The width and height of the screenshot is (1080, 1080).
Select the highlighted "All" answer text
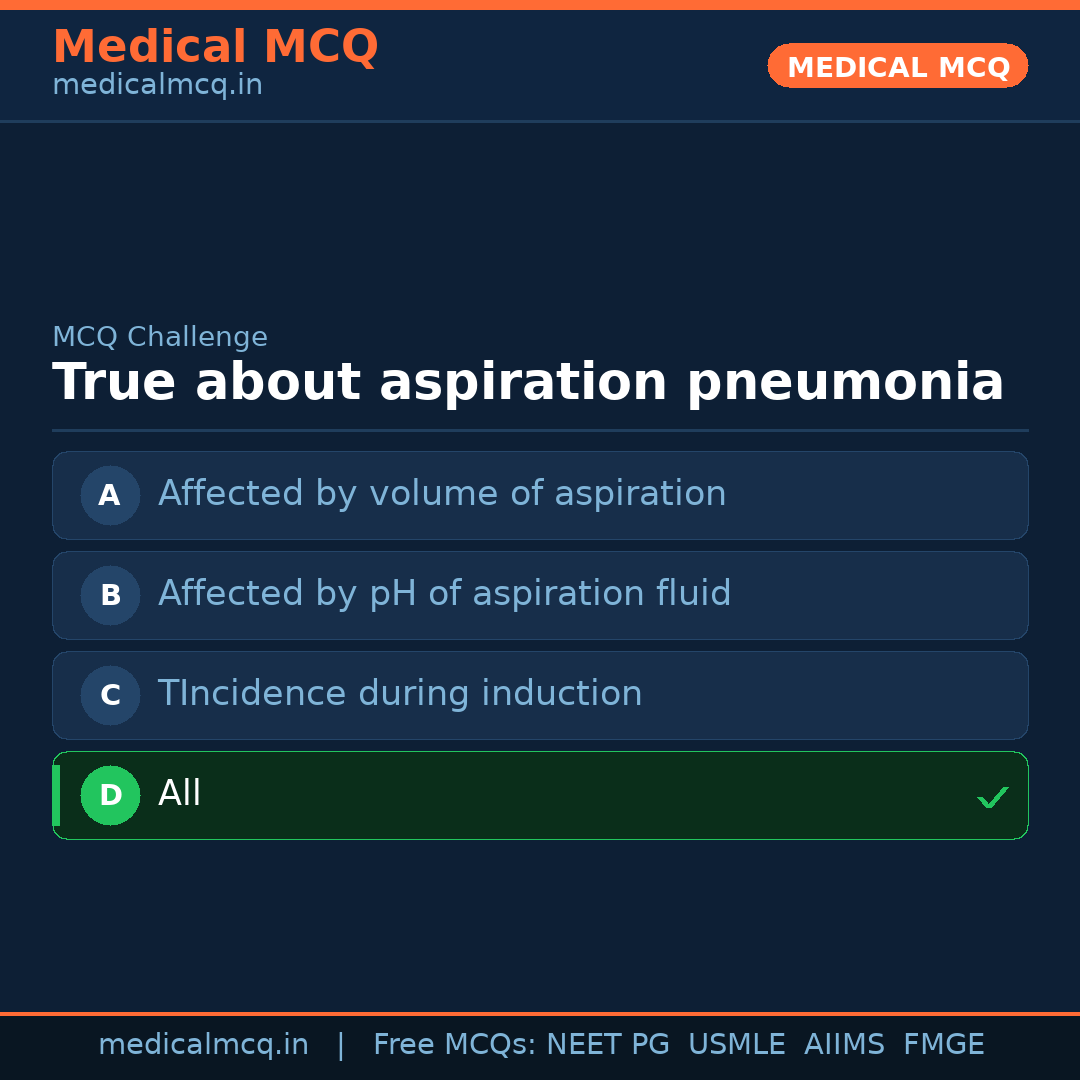point(180,794)
